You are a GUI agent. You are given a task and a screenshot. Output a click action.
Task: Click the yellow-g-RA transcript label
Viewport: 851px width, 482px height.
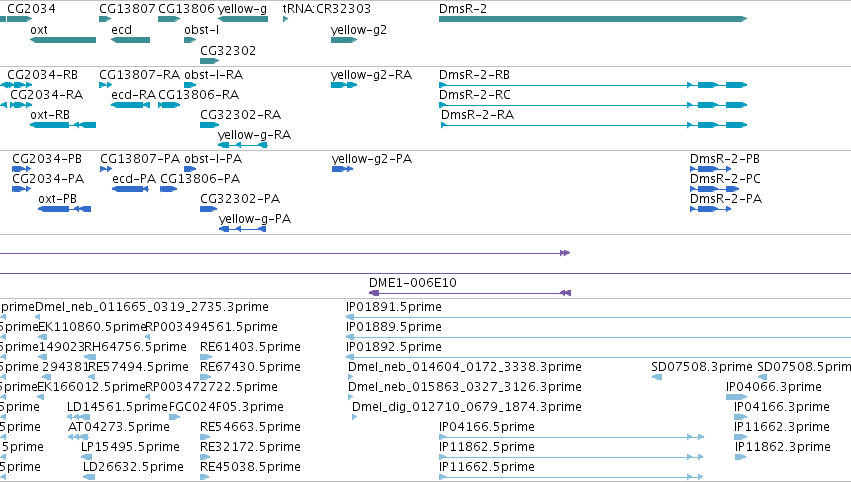pyautogui.click(x=254, y=135)
